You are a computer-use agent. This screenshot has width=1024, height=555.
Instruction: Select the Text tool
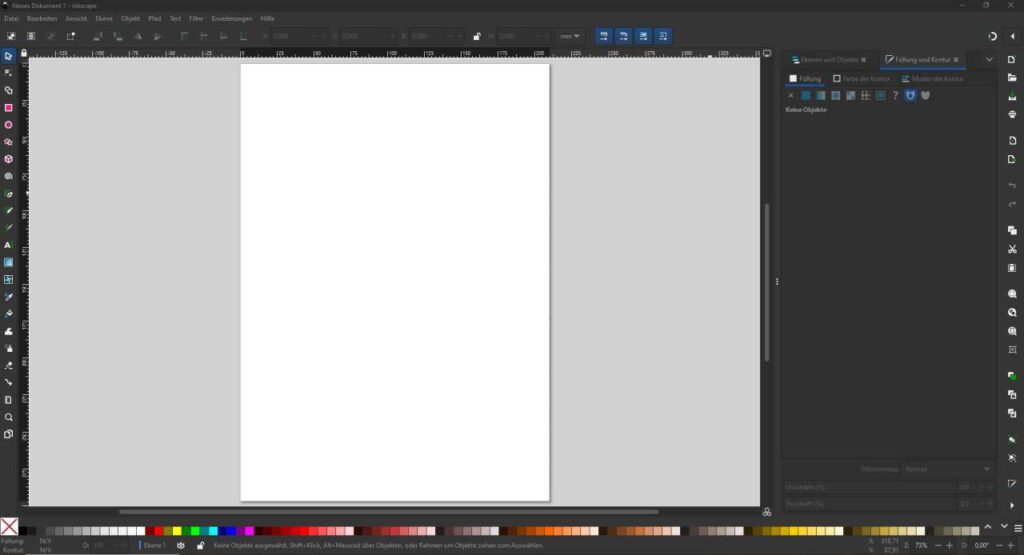pos(8,246)
